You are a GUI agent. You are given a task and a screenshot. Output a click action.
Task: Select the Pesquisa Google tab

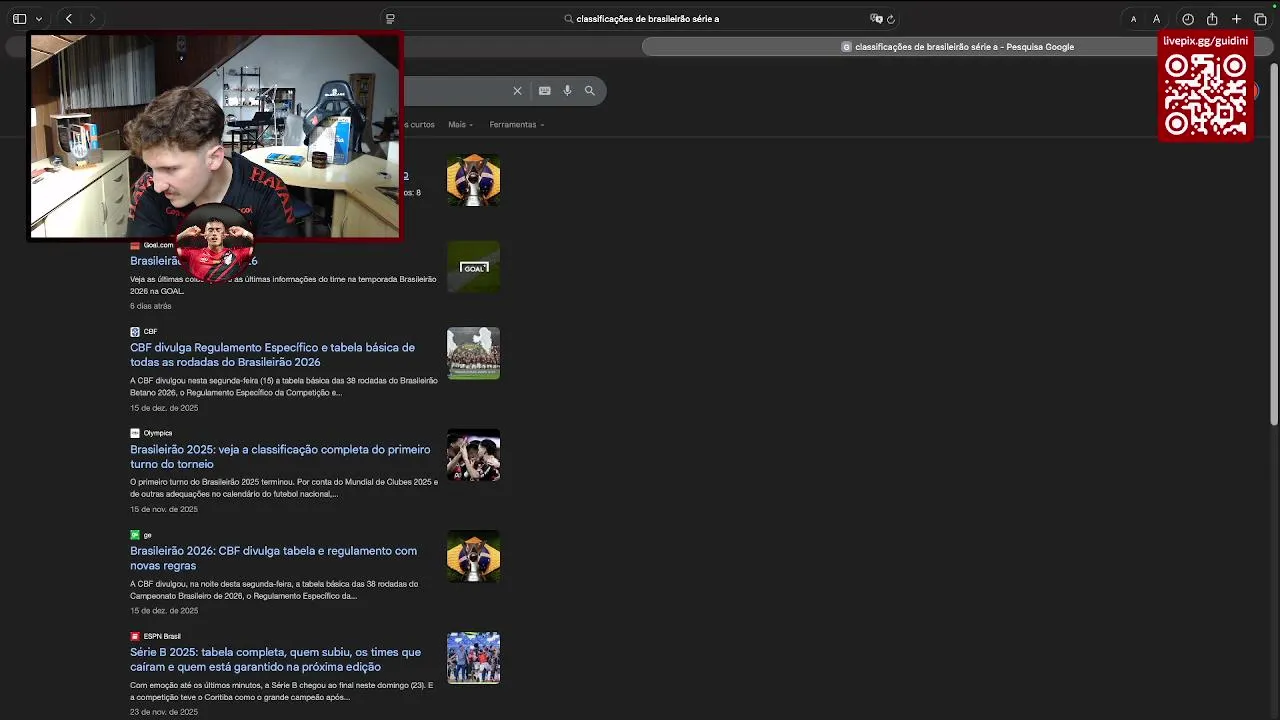tap(958, 47)
